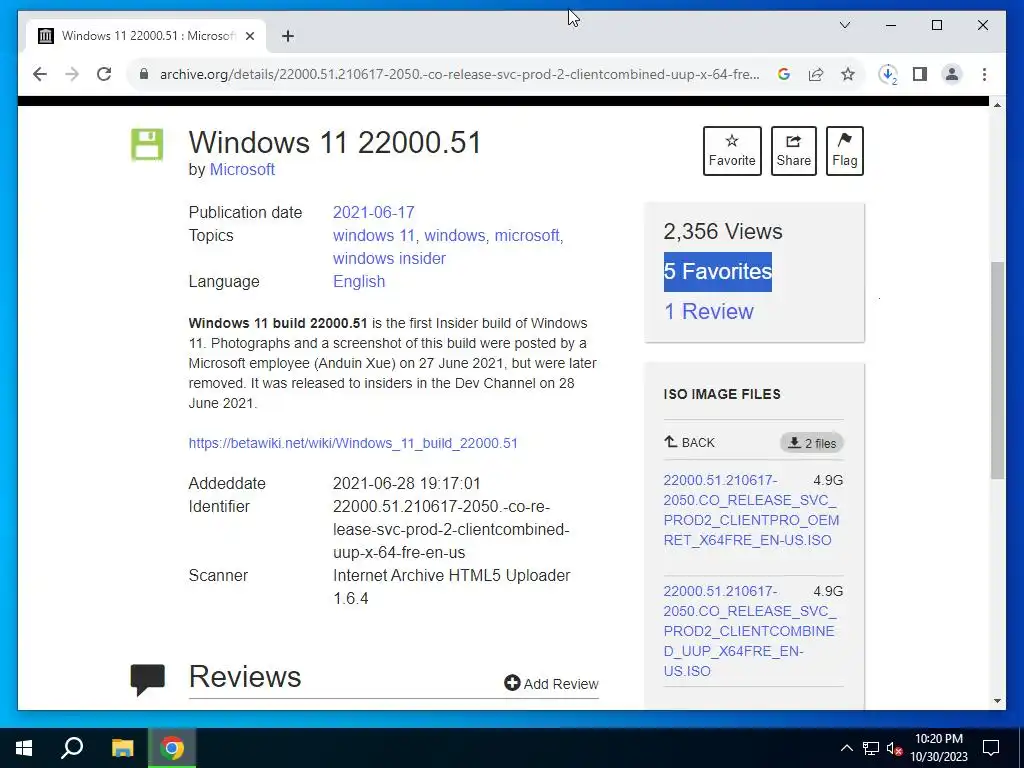Go back with the browser back arrow

coord(40,74)
